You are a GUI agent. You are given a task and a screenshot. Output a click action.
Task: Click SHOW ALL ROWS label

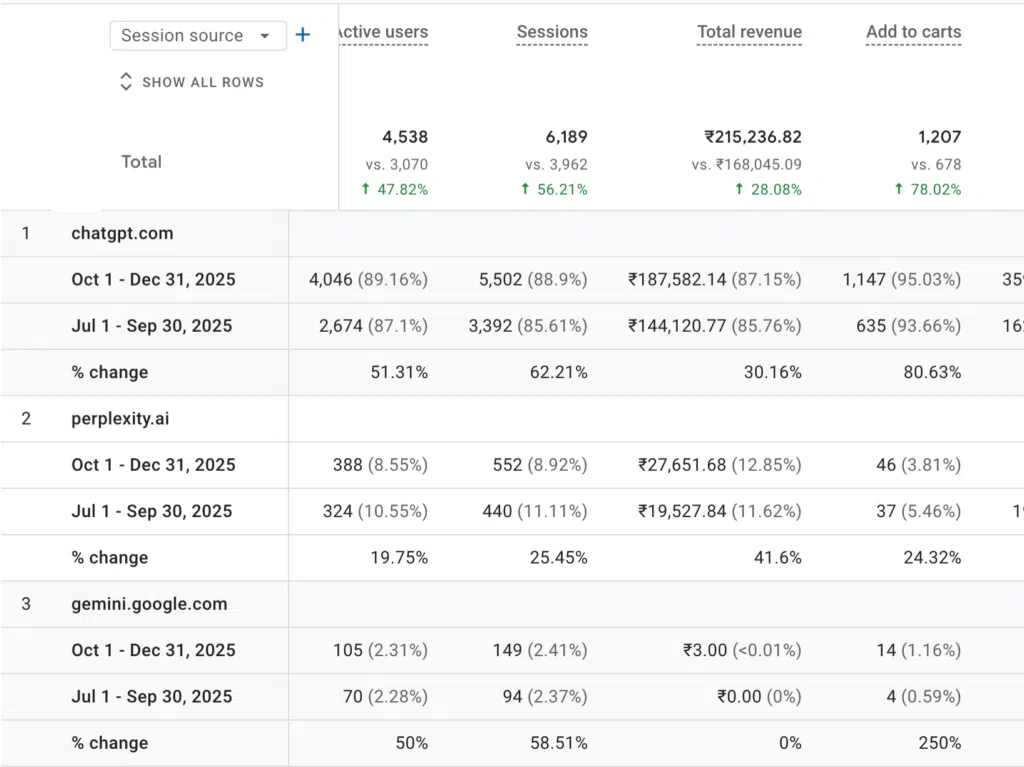point(203,82)
